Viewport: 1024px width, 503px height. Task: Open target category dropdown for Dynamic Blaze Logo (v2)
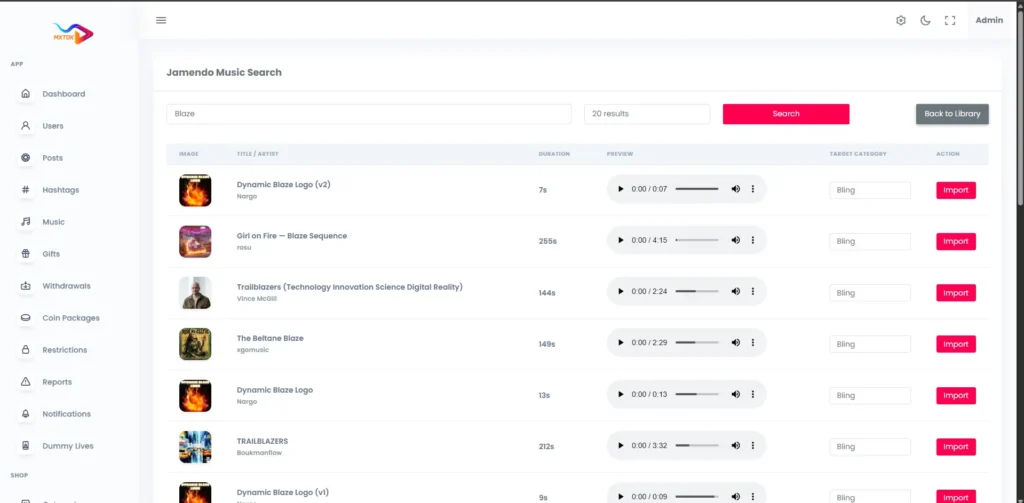pyautogui.click(x=869, y=190)
